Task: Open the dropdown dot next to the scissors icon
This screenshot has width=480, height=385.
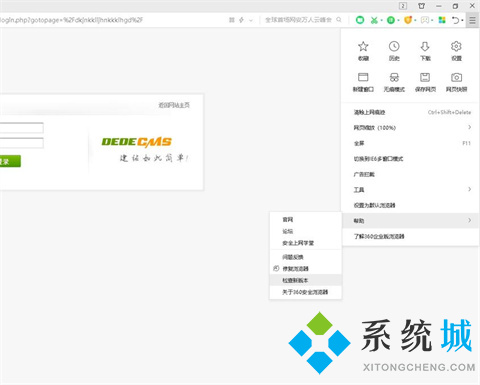Action: pos(382,20)
